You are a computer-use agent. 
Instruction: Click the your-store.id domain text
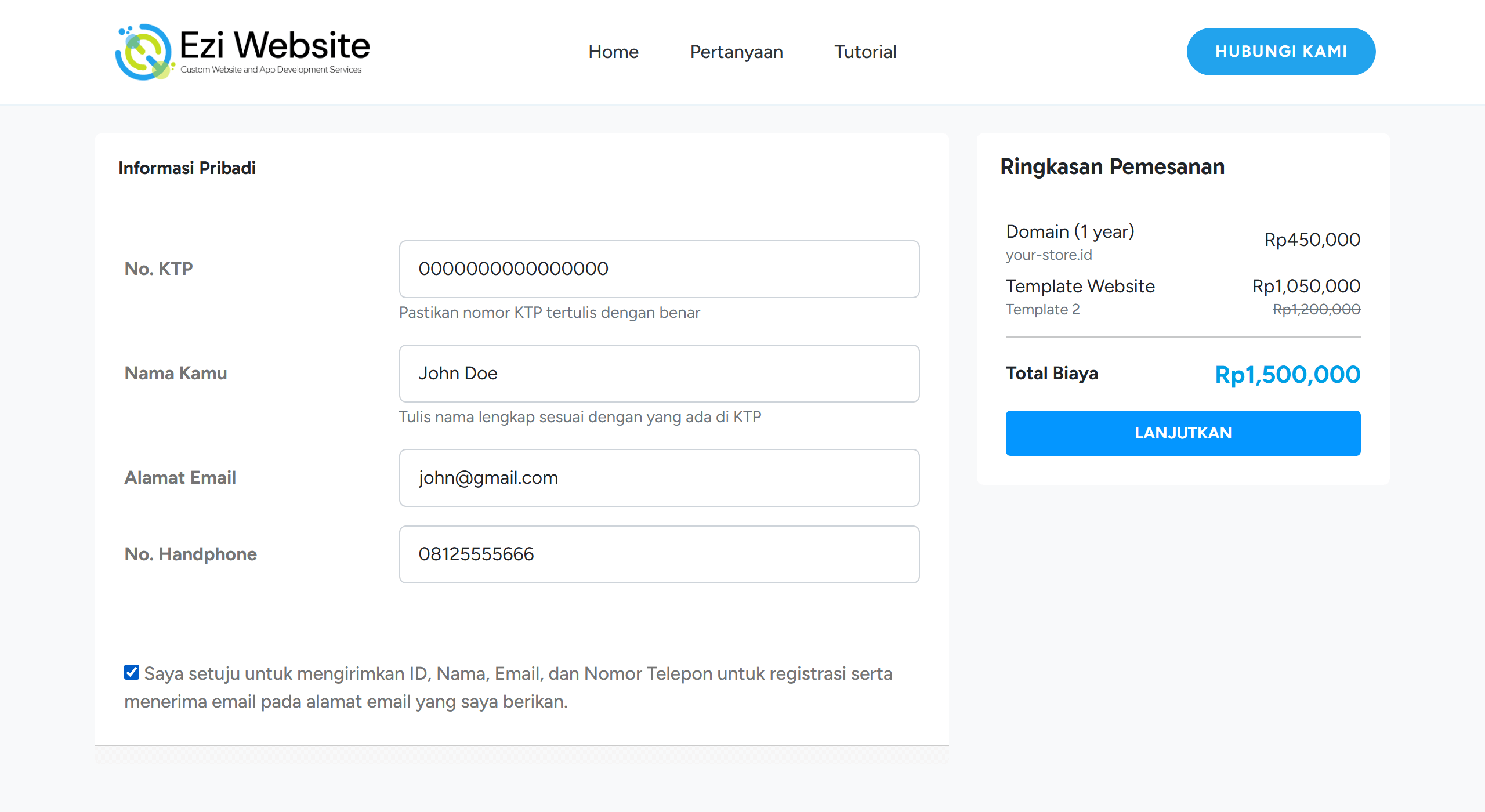point(1049,255)
